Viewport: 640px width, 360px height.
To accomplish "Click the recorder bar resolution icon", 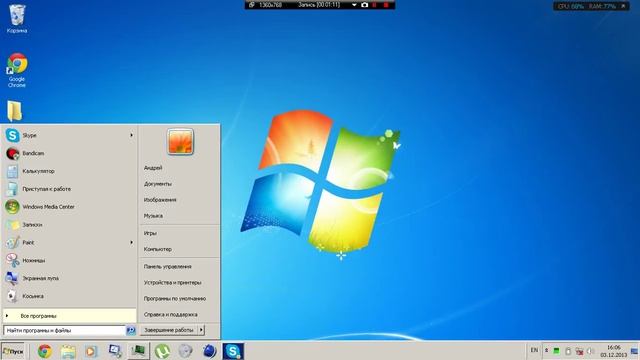I will [x=251, y=5].
